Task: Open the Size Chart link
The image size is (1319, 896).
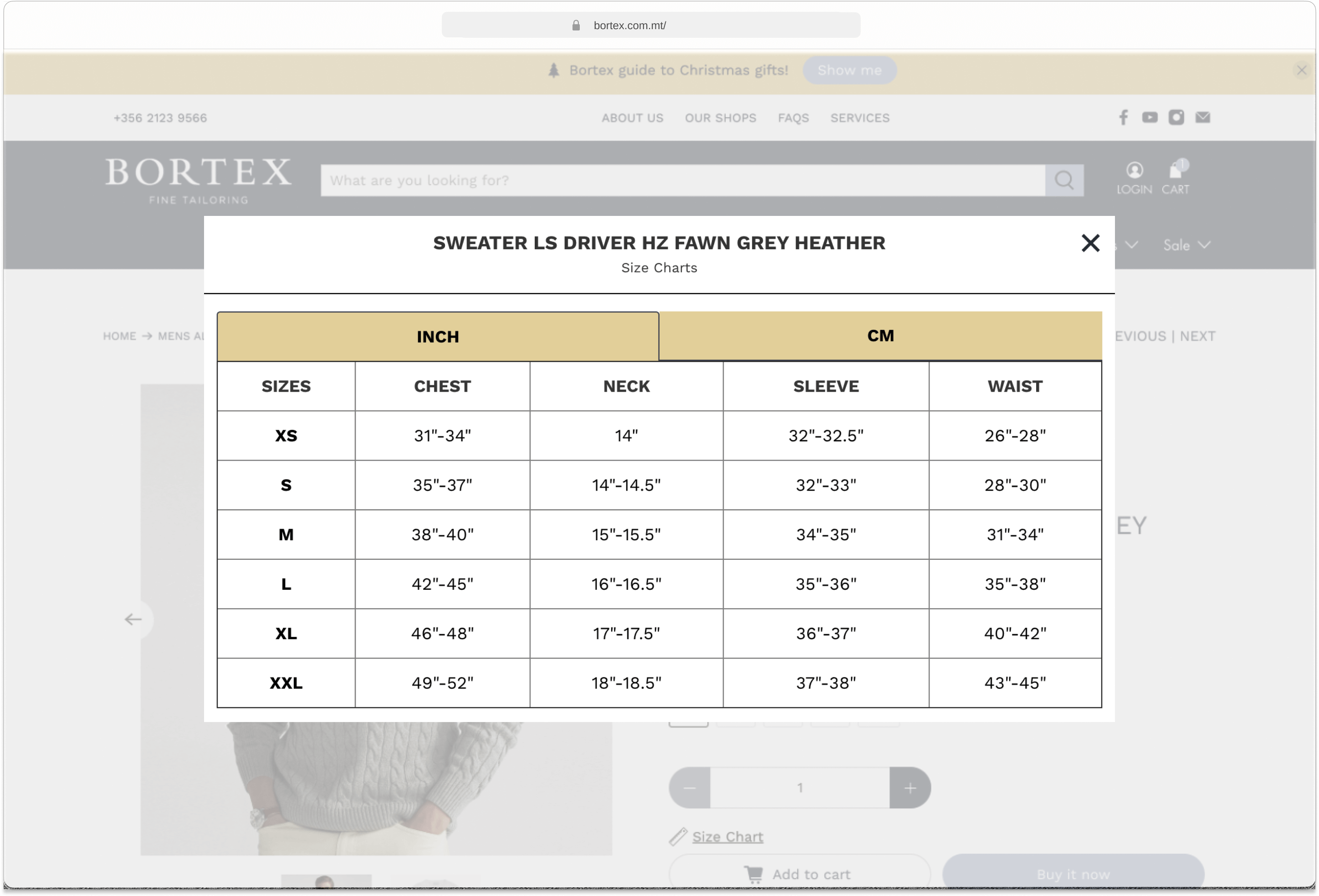Action: click(x=728, y=836)
